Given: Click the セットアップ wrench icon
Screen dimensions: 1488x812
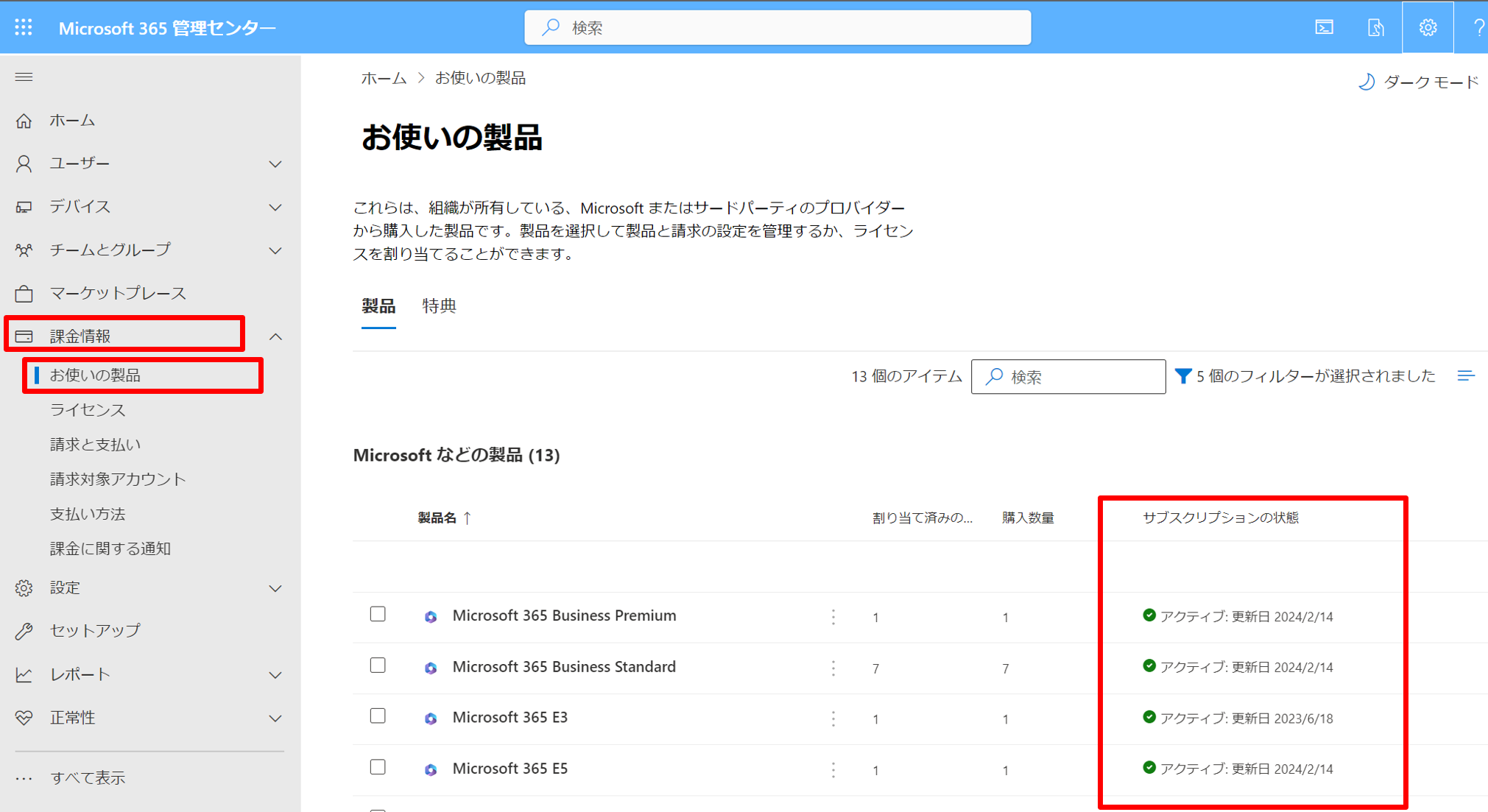Looking at the screenshot, I should pyautogui.click(x=24, y=631).
